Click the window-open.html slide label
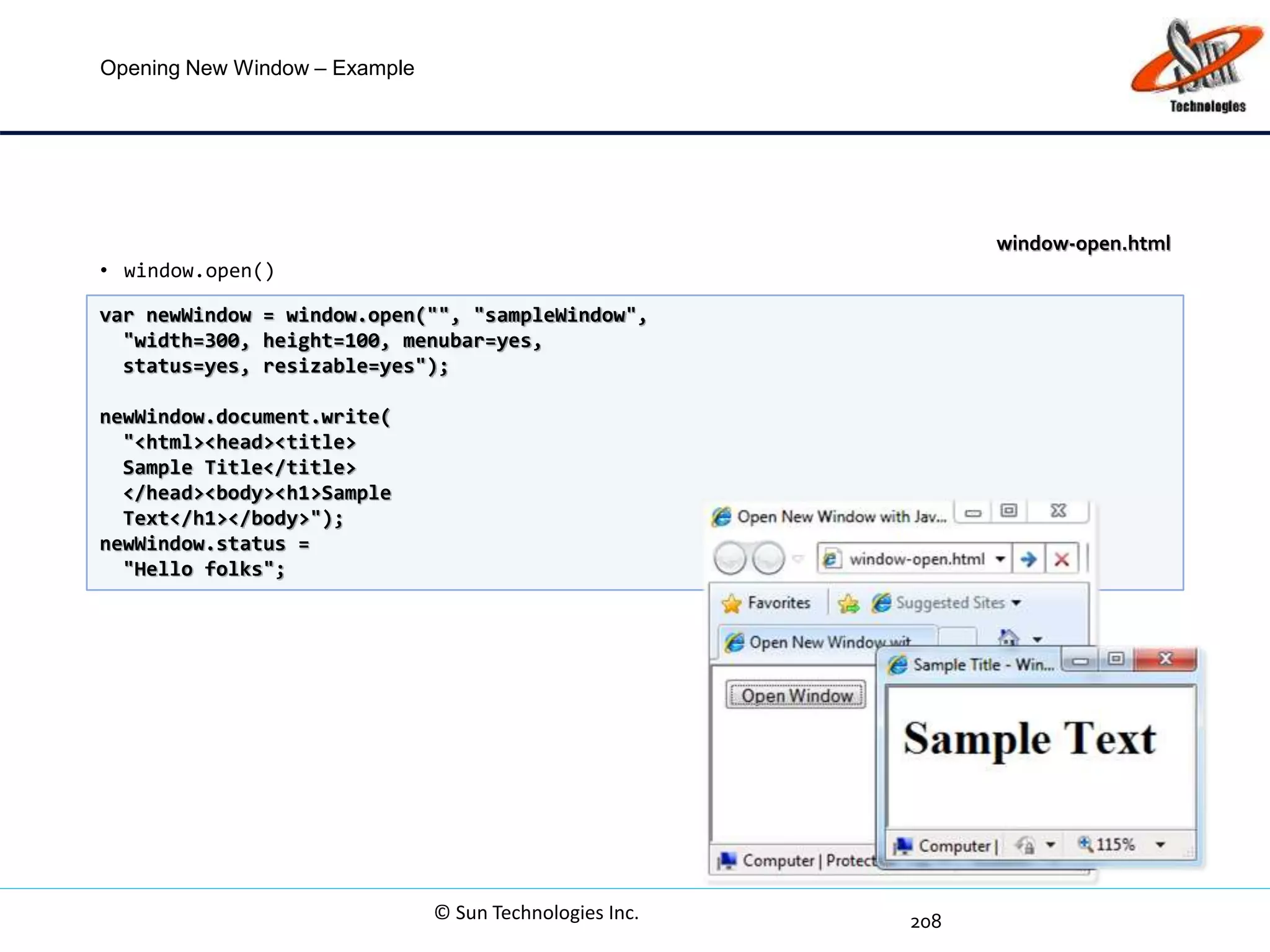 click(1083, 244)
